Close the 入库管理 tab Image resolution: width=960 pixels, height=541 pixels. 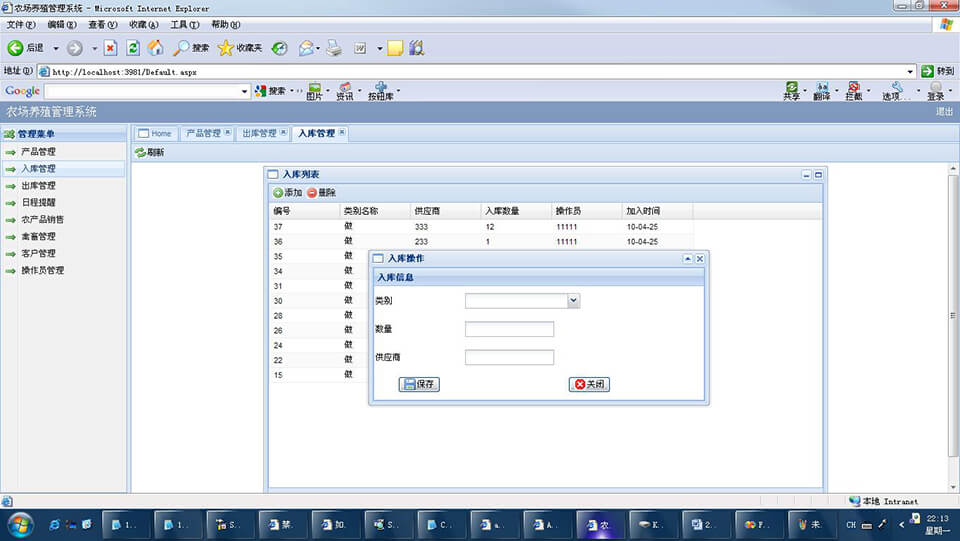click(x=342, y=132)
